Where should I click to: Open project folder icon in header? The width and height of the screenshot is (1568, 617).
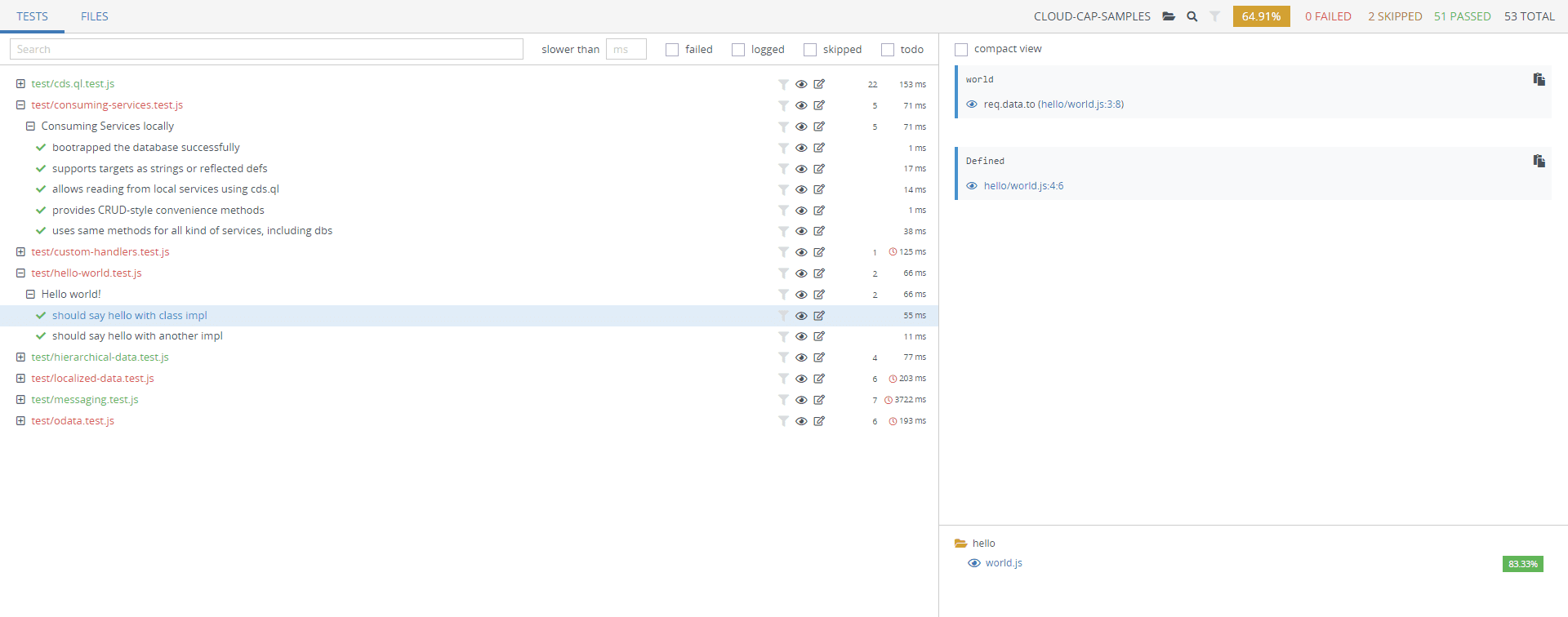(1169, 16)
